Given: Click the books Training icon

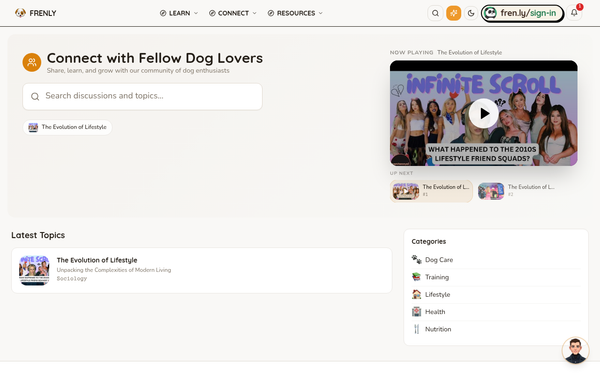Looking at the screenshot, I should tap(416, 277).
